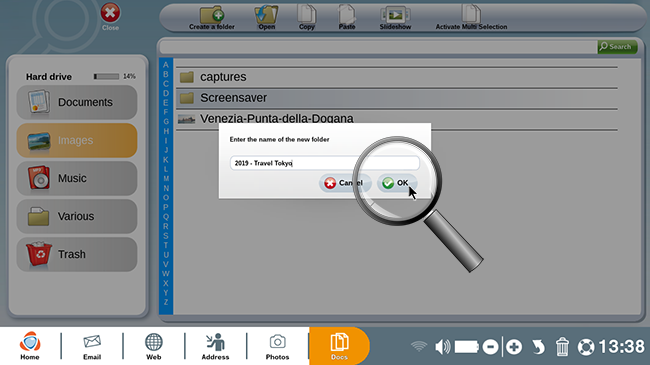This screenshot has height=365, width=650.
Task: Open Docs from bottom bar
Action: pos(339,346)
